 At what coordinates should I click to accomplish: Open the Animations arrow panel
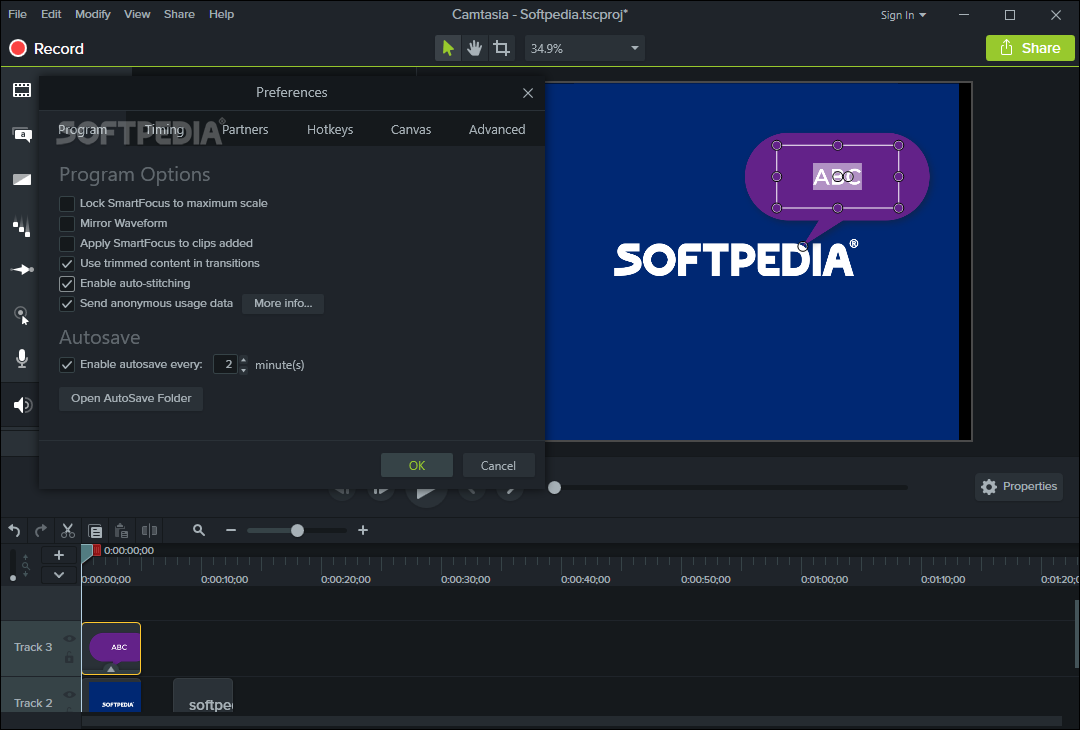point(22,269)
